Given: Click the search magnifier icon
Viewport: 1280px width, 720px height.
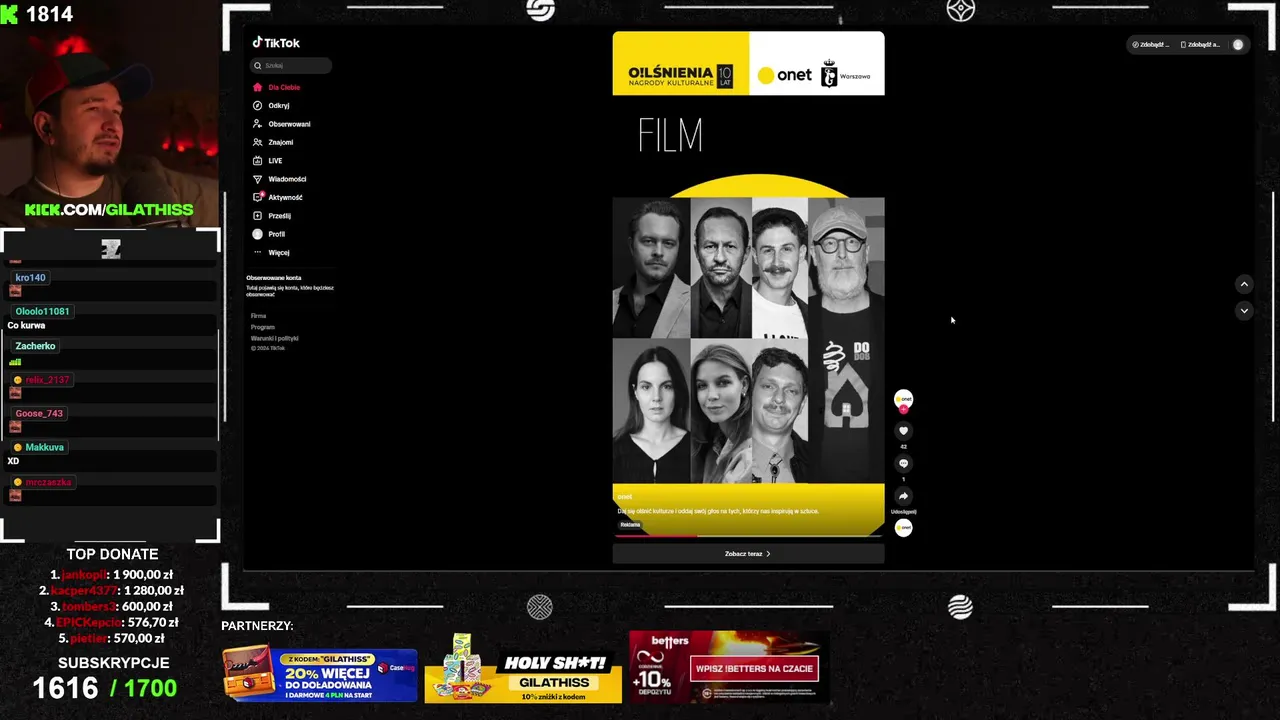Looking at the screenshot, I should pos(258,65).
